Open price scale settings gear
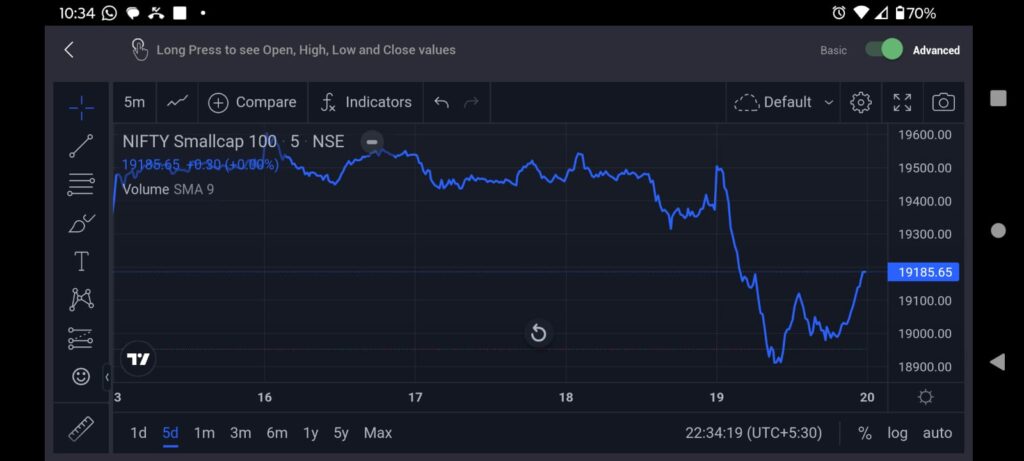The height and width of the screenshot is (461, 1024). (925, 397)
